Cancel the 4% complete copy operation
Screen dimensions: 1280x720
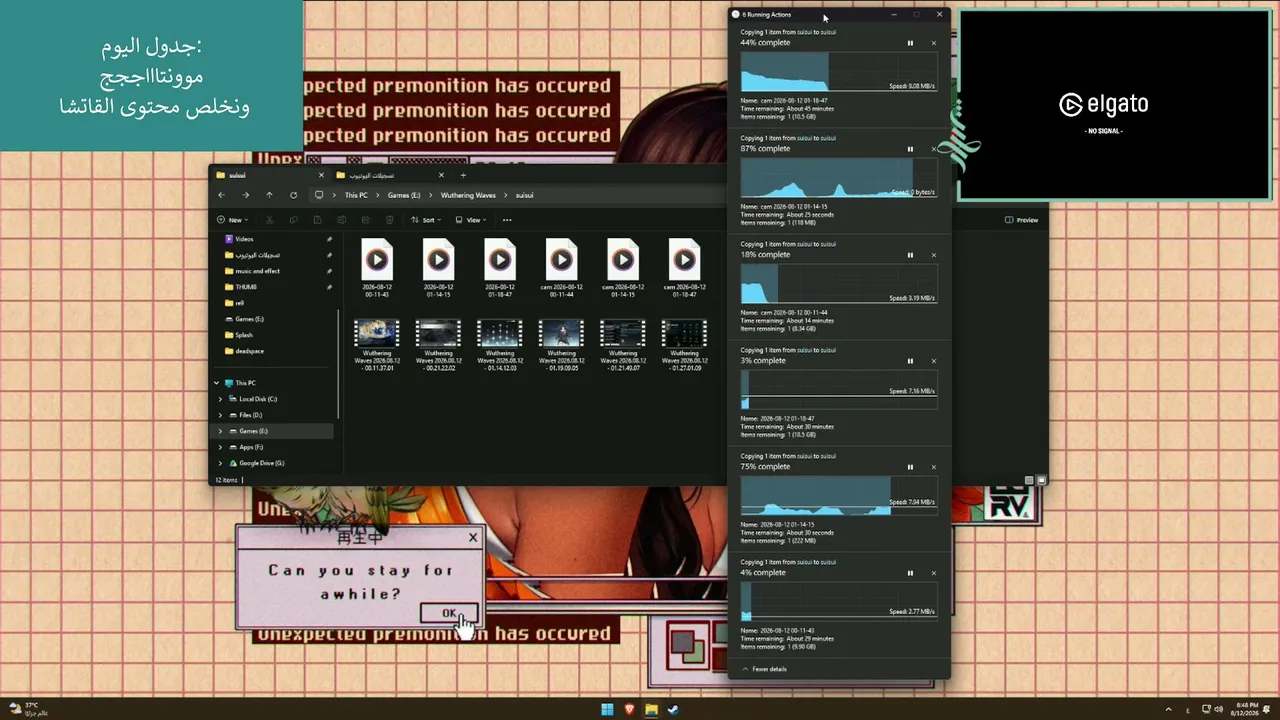pos(934,573)
